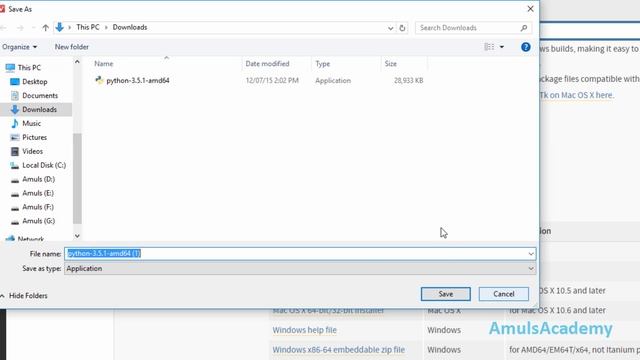Screen dimensions: 640x360
Task: Refresh the Downloads folder listing
Action: click(402, 28)
